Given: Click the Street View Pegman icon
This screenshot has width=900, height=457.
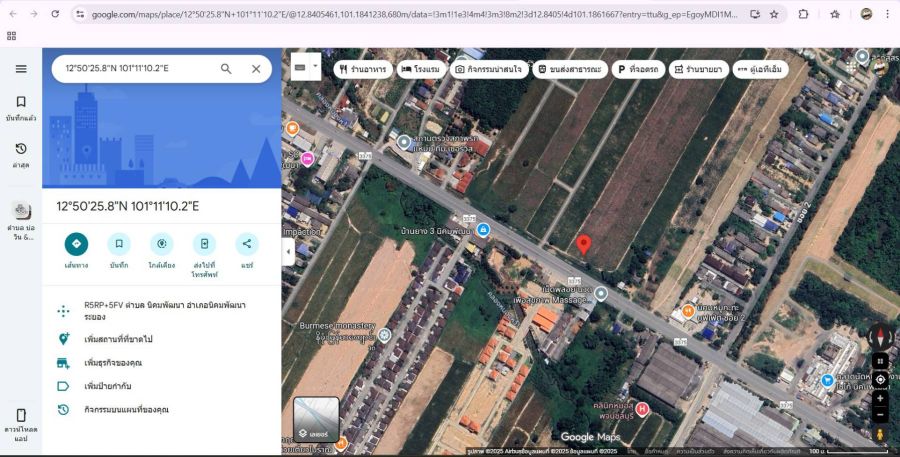Looking at the screenshot, I should tap(880, 435).
